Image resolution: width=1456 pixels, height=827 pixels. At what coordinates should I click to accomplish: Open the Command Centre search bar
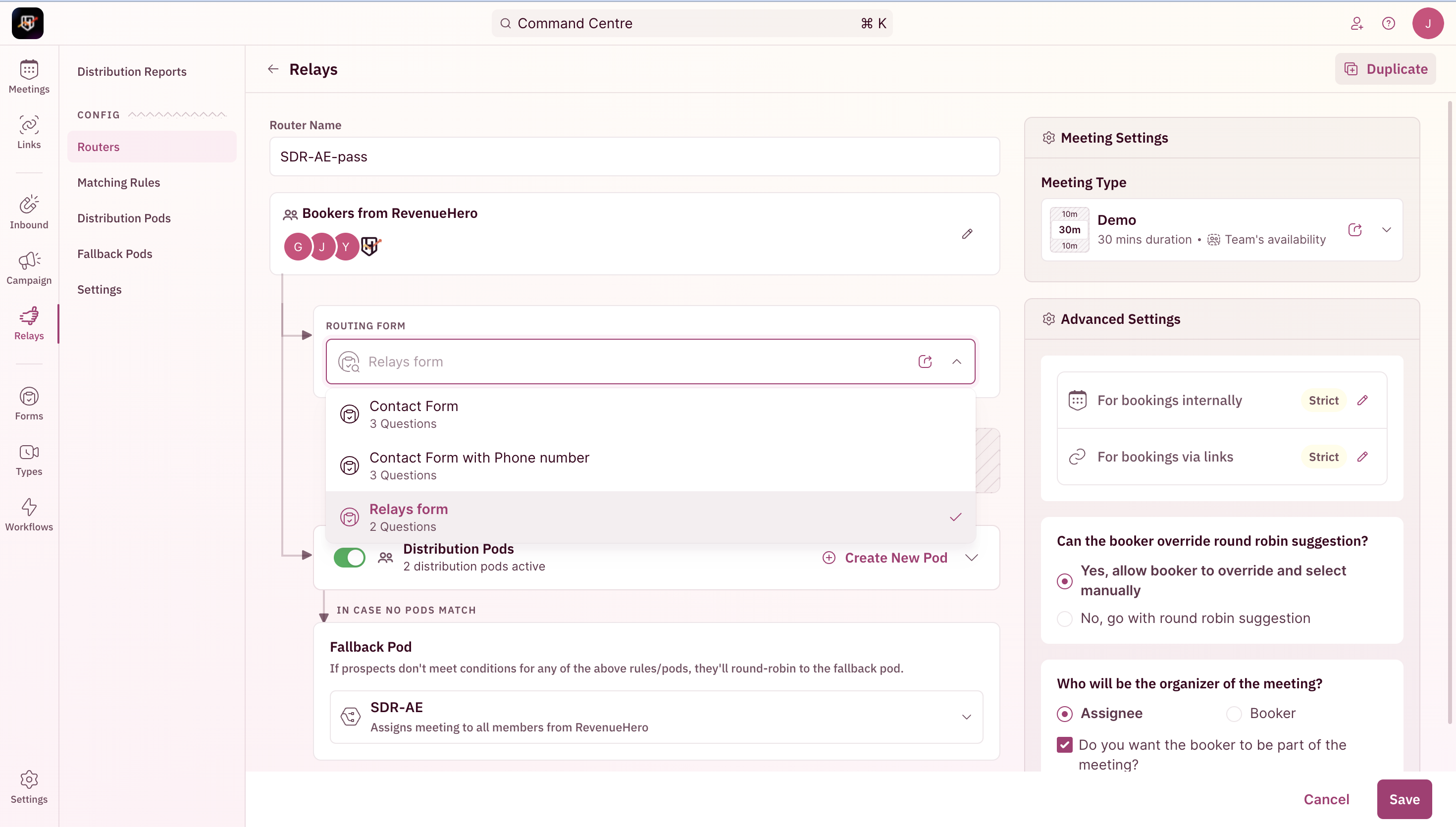[692, 23]
